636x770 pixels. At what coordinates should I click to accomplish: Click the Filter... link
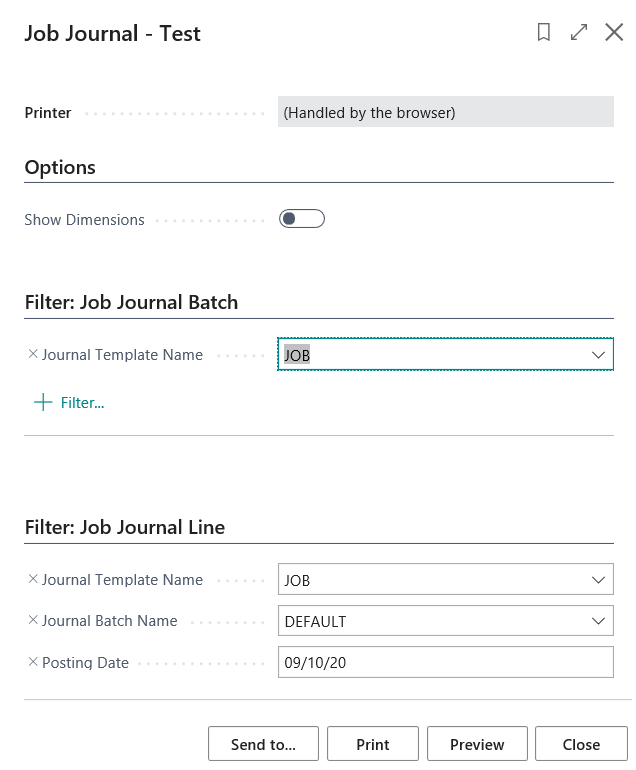[82, 402]
